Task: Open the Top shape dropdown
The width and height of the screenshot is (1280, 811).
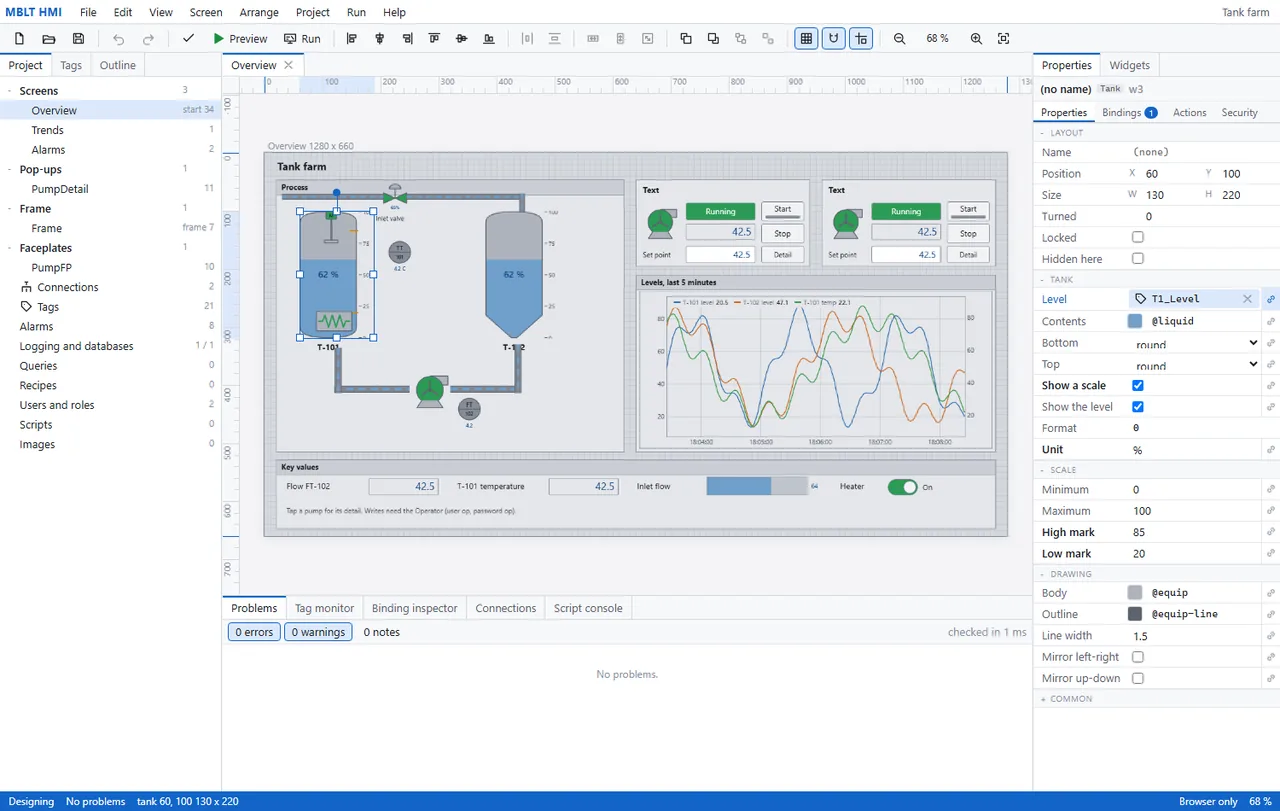Action: point(1194,365)
